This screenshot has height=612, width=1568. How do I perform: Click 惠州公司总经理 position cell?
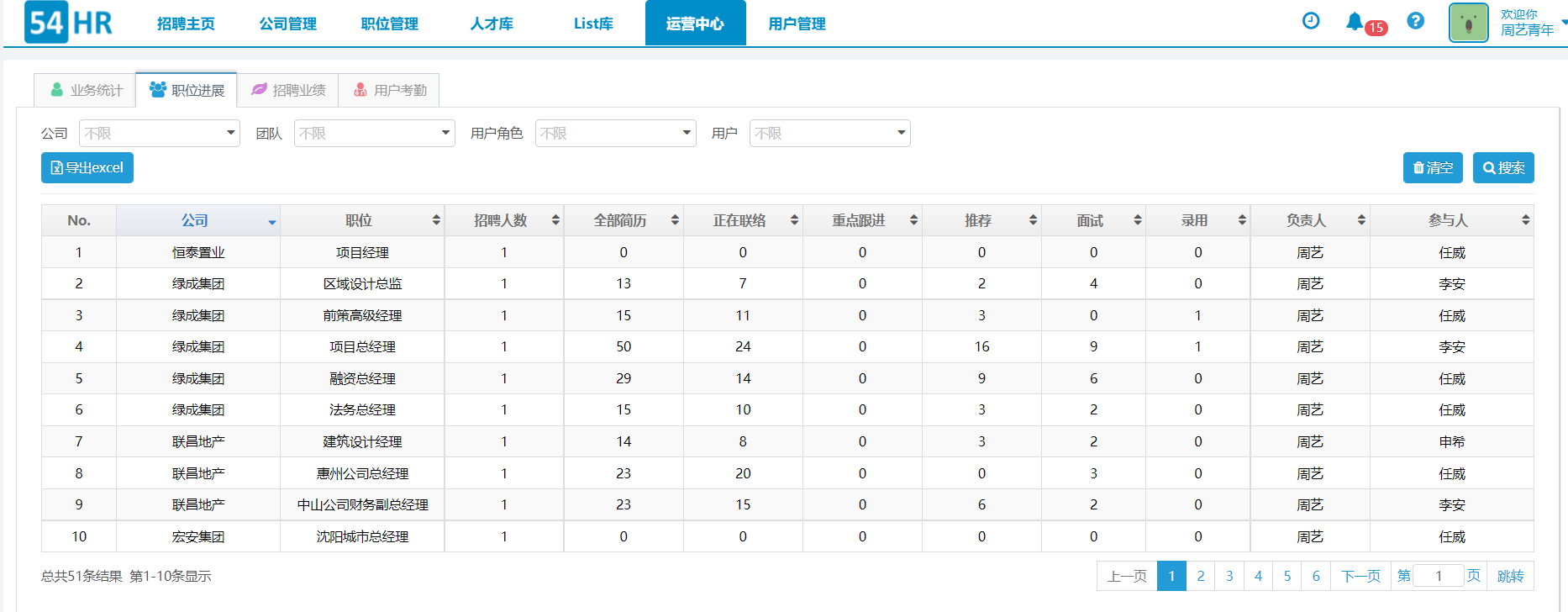coord(362,473)
